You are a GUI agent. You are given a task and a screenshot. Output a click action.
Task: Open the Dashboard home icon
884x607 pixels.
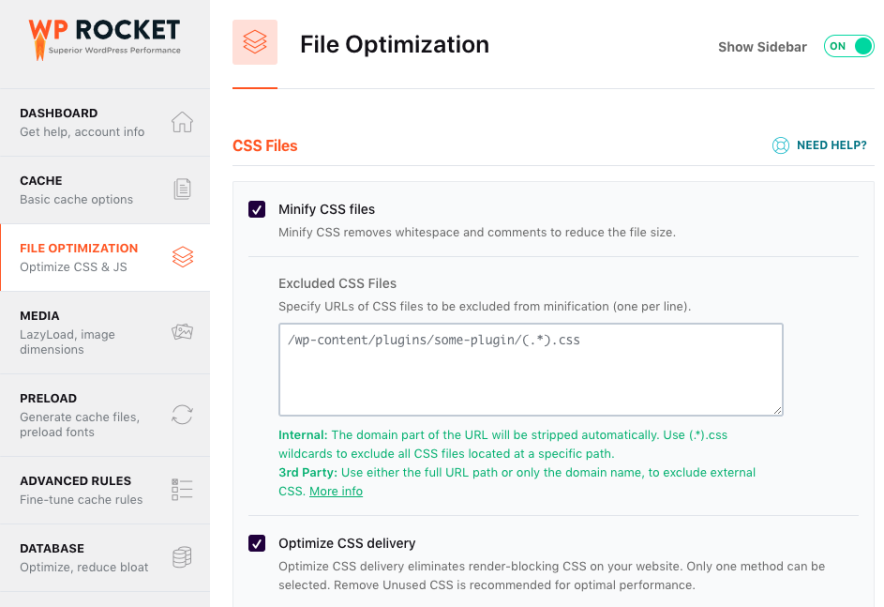pos(181,120)
